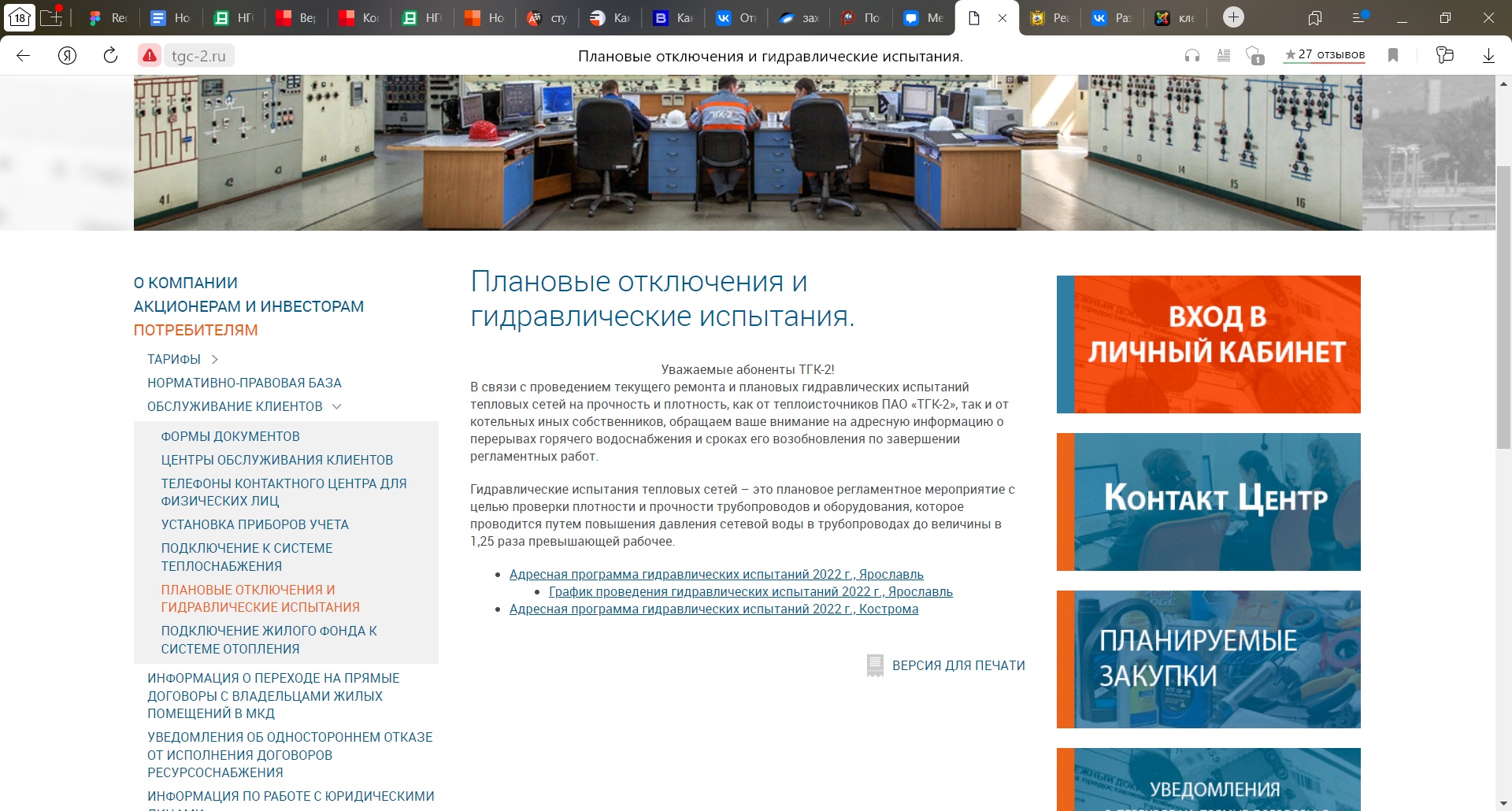Click the vertical page scrollbar thumb
Screen dimensions: 1512x811
pyautogui.click(x=1503, y=307)
